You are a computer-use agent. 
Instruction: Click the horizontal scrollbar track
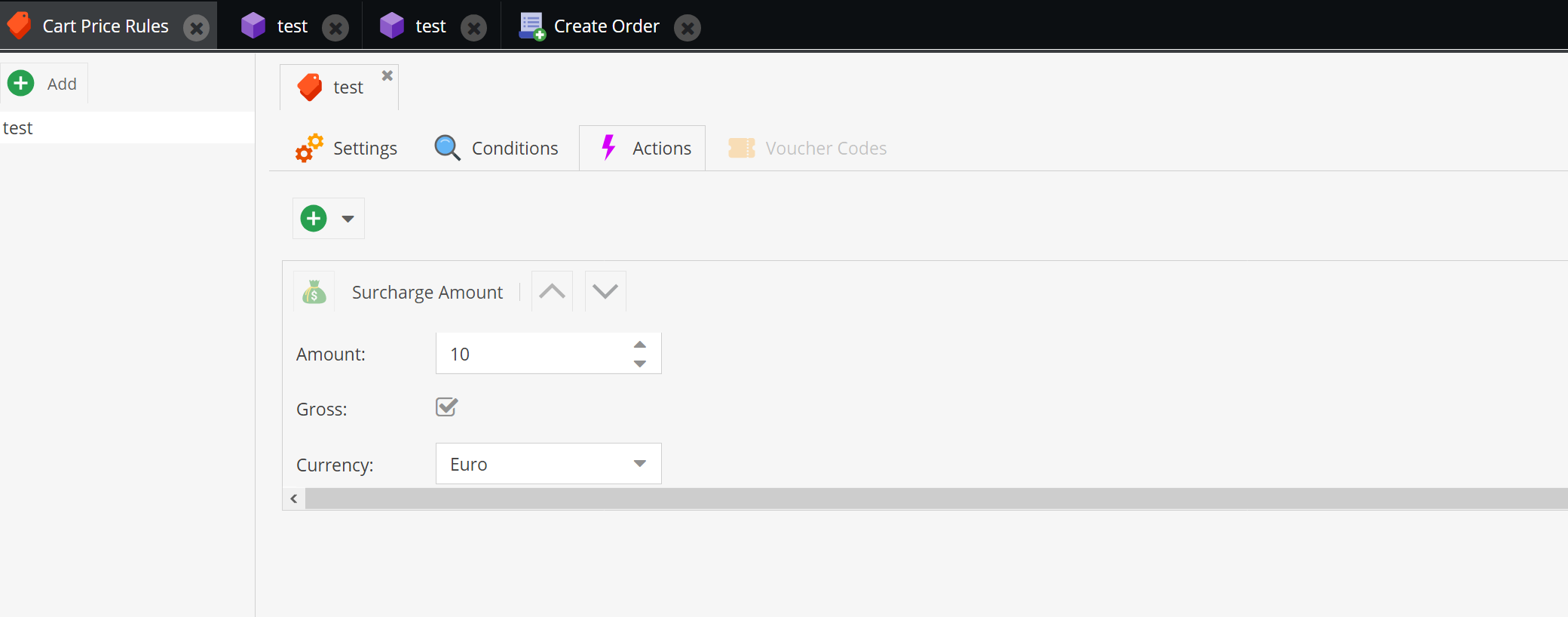[x=936, y=499]
